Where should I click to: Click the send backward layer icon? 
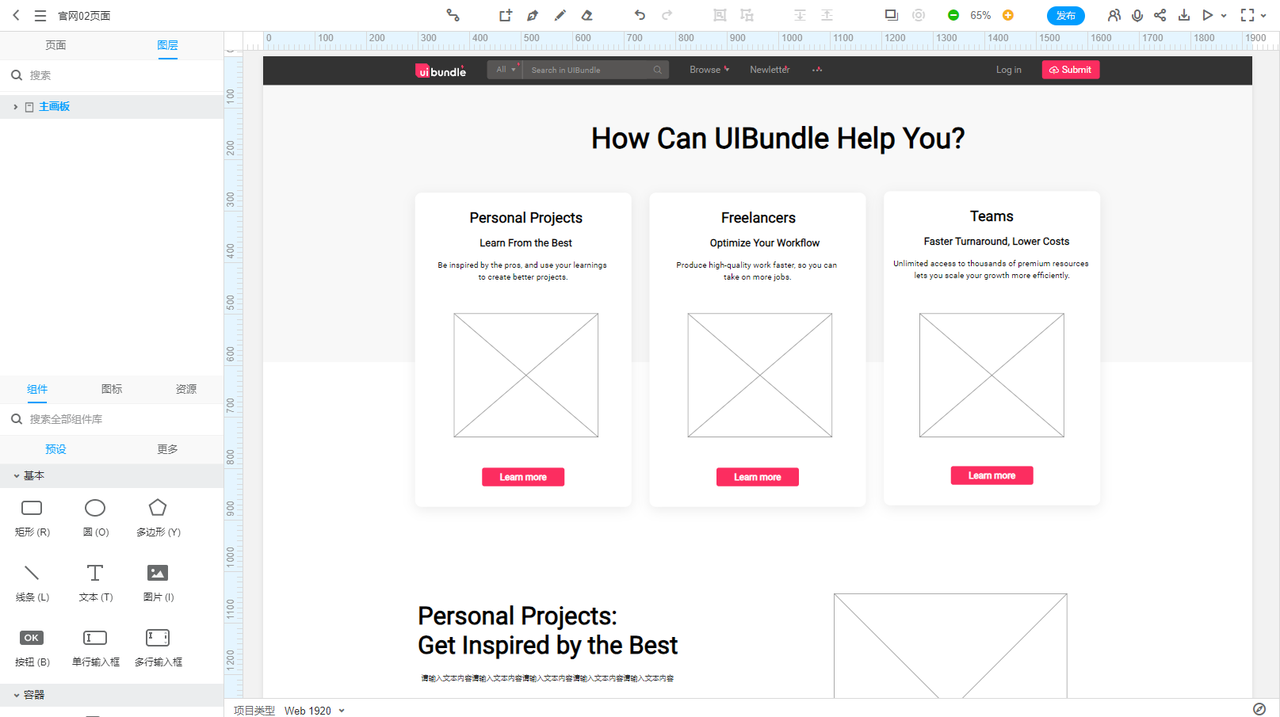tap(827, 15)
